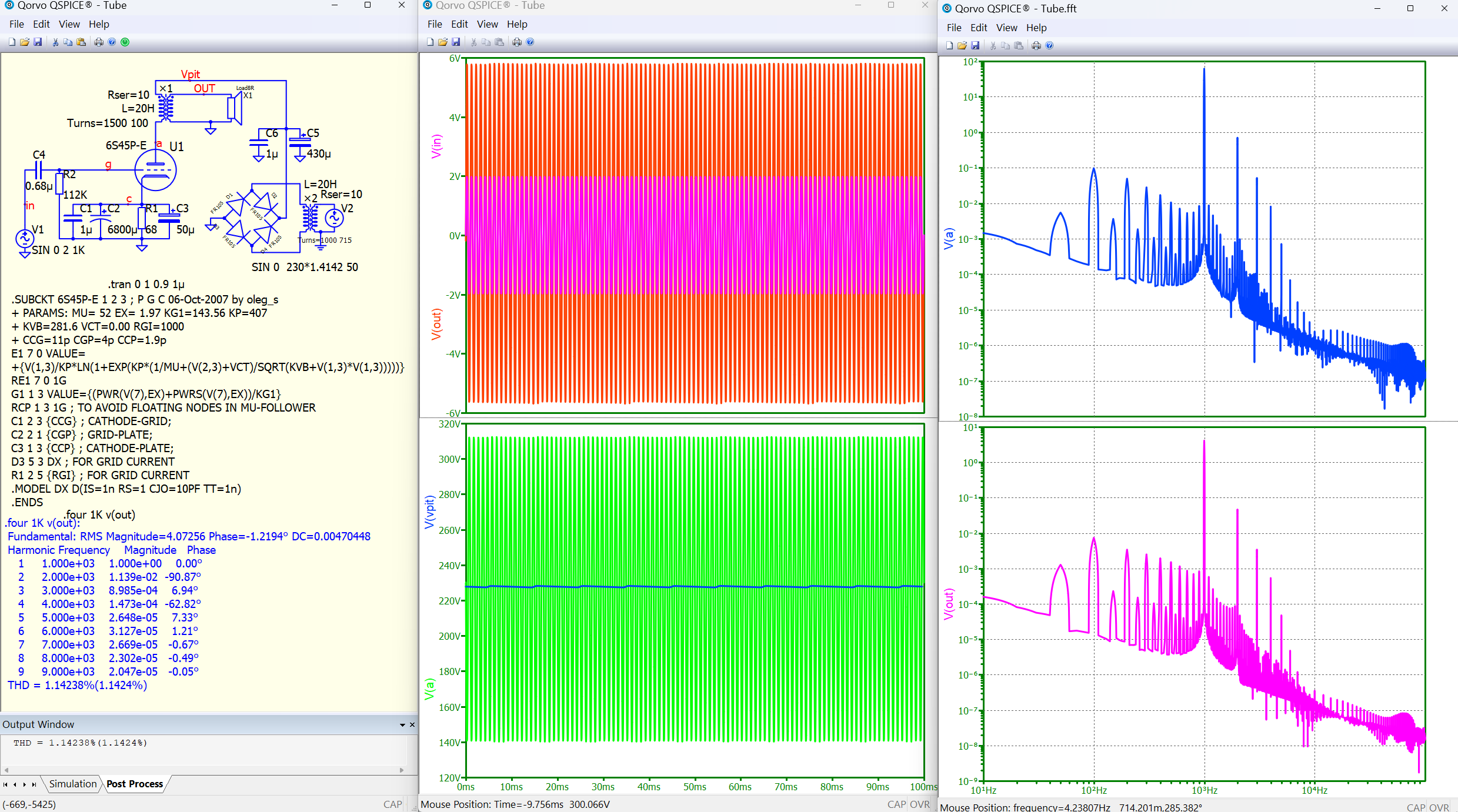Click Copy icon in schematic window toolbar
Image resolution: width=1458 pixels, height=812 pixels.
coord(68,42)
